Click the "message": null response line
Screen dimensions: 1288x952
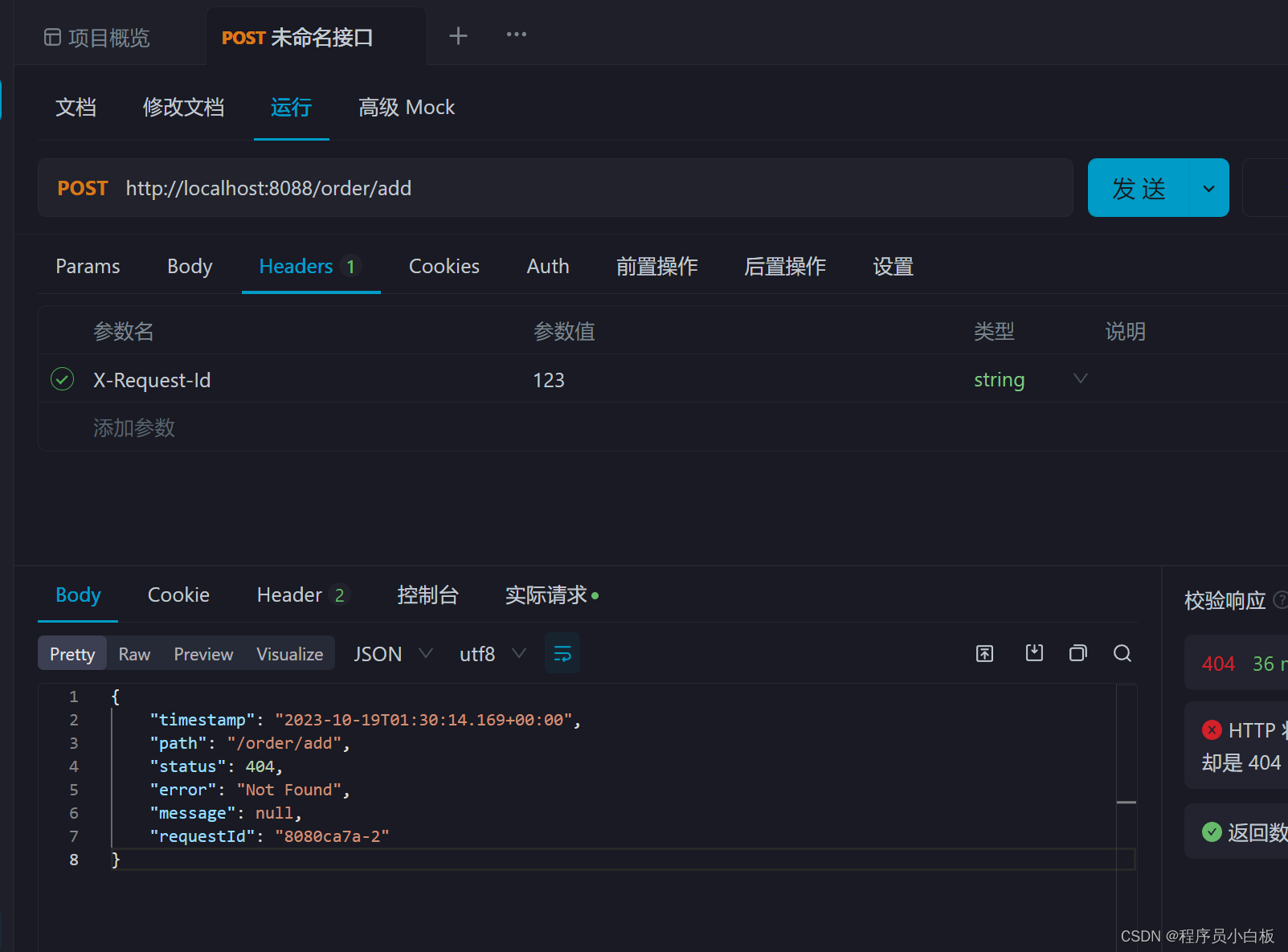click(x=226, y=813)
